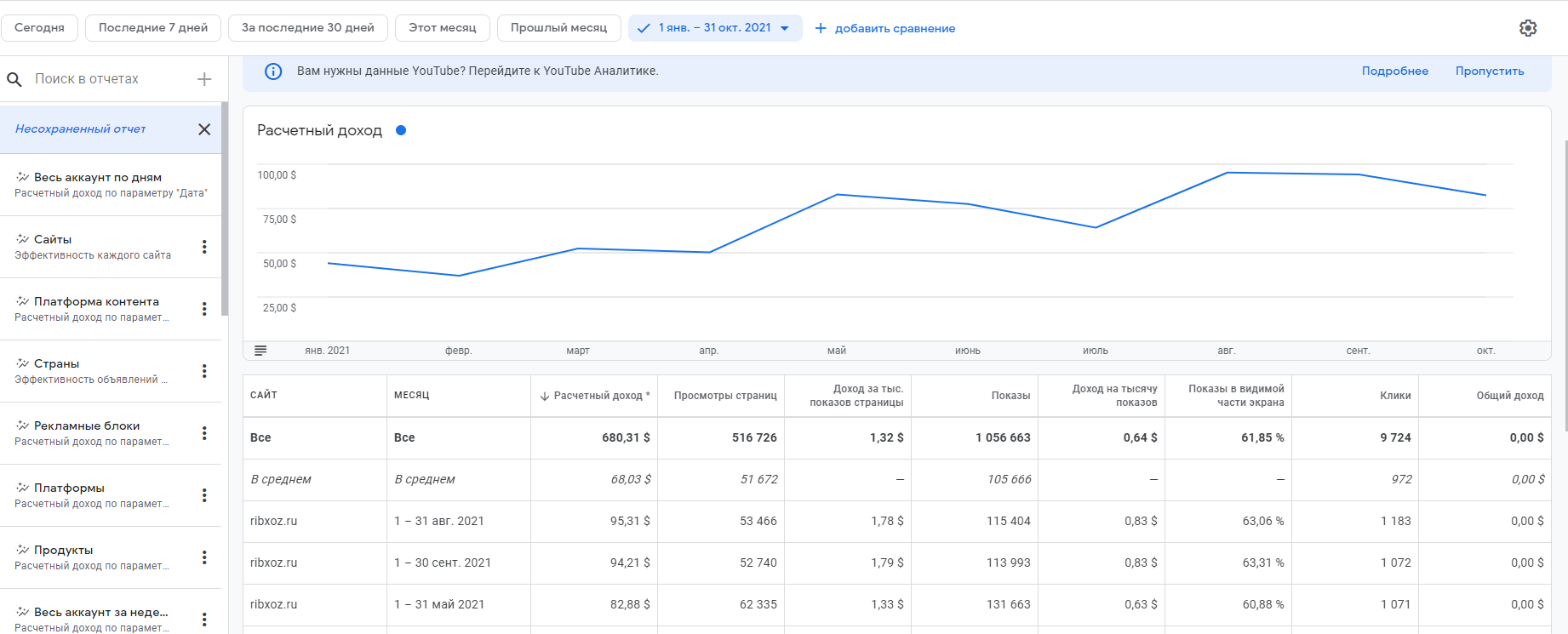
Task: Sort by Расчетный доход column
Action: coord(595,396)
